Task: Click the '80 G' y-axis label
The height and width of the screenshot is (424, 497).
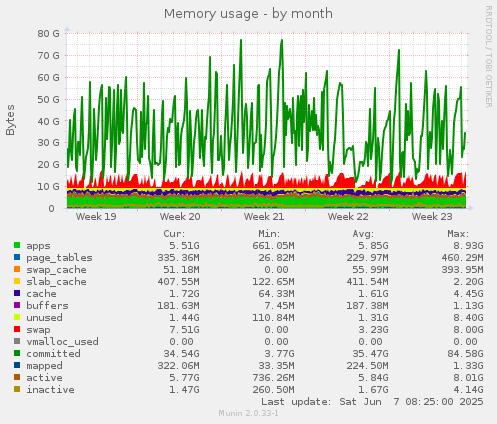Action: [x=48, y=33]
